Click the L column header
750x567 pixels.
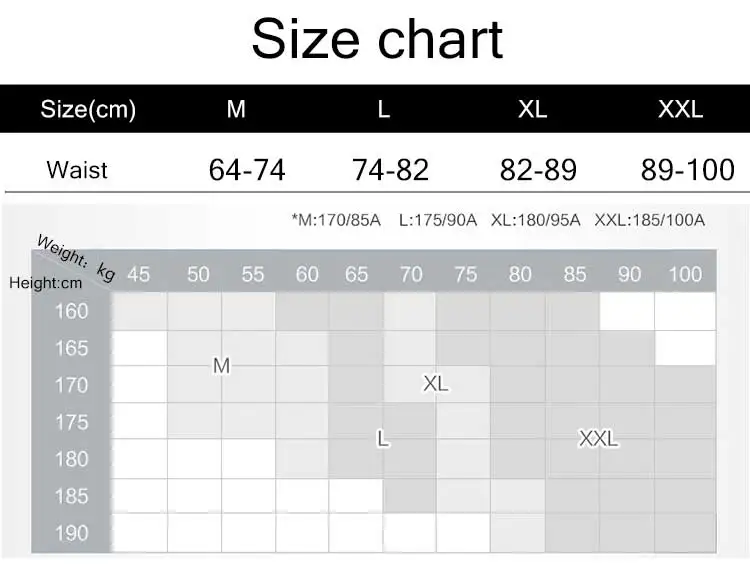click(x=384, y=109)
